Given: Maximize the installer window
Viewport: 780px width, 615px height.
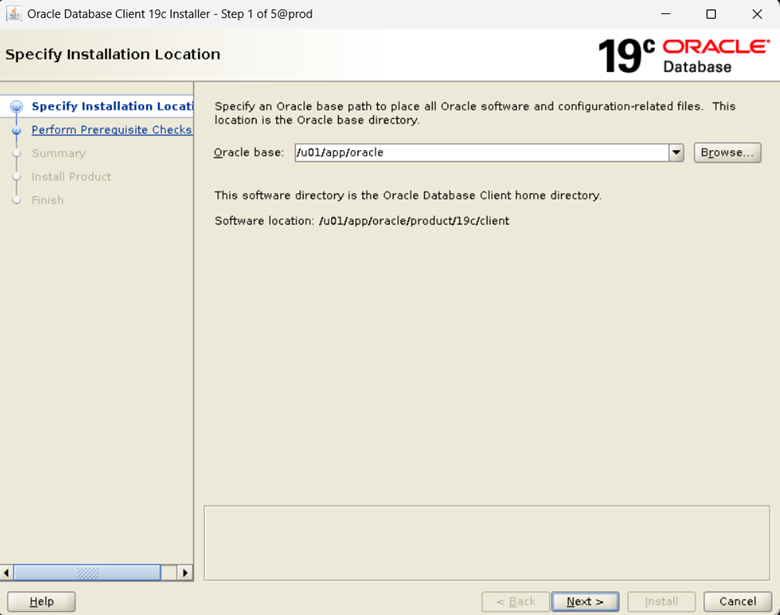Looking at the screenshot, I should pyautogui.click(x=711, y=14).
